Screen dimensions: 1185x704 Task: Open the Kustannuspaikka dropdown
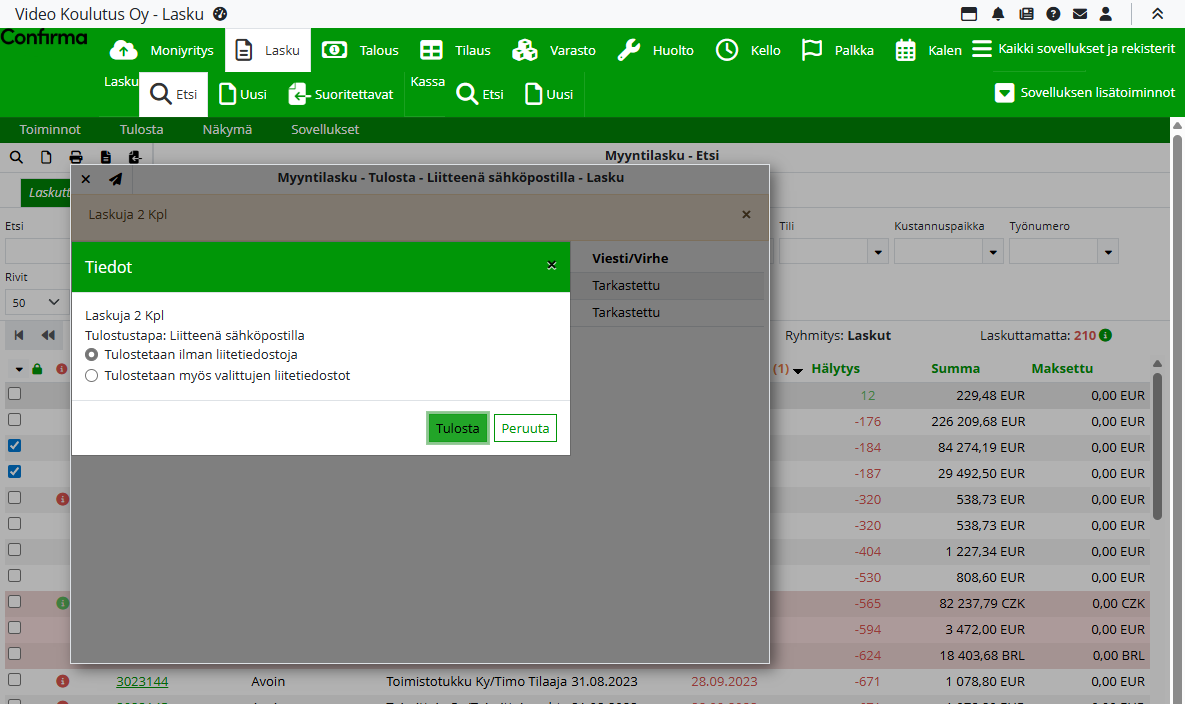tap(993, 252)
